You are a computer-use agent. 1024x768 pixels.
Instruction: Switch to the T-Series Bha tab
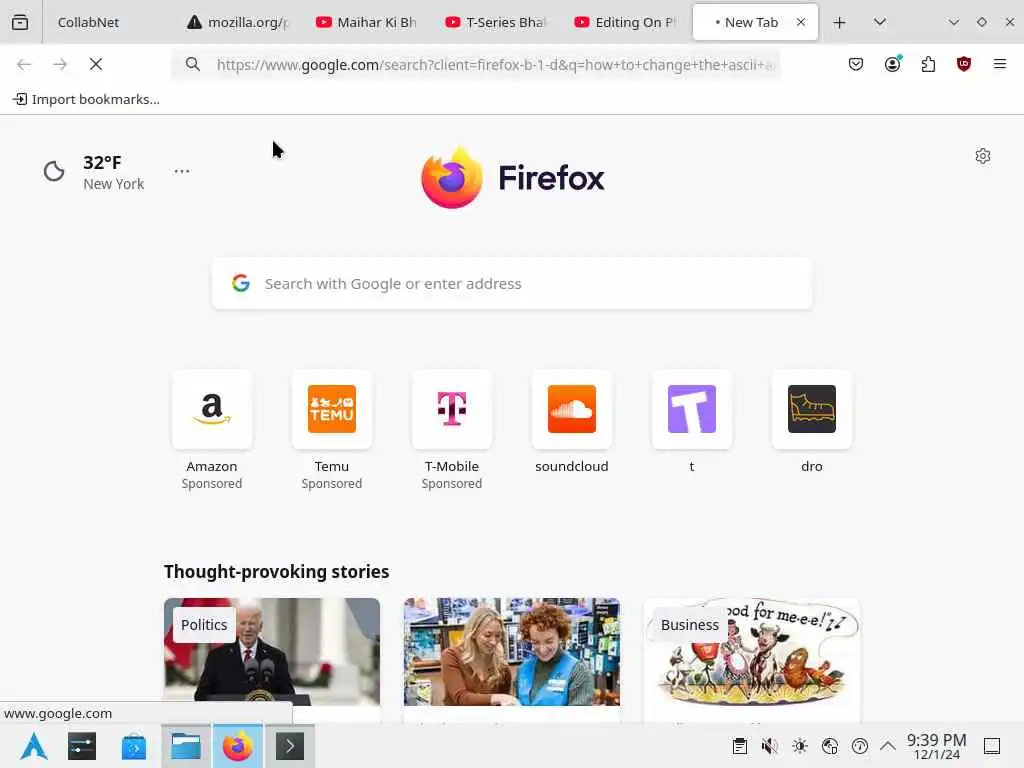[497, 22]
